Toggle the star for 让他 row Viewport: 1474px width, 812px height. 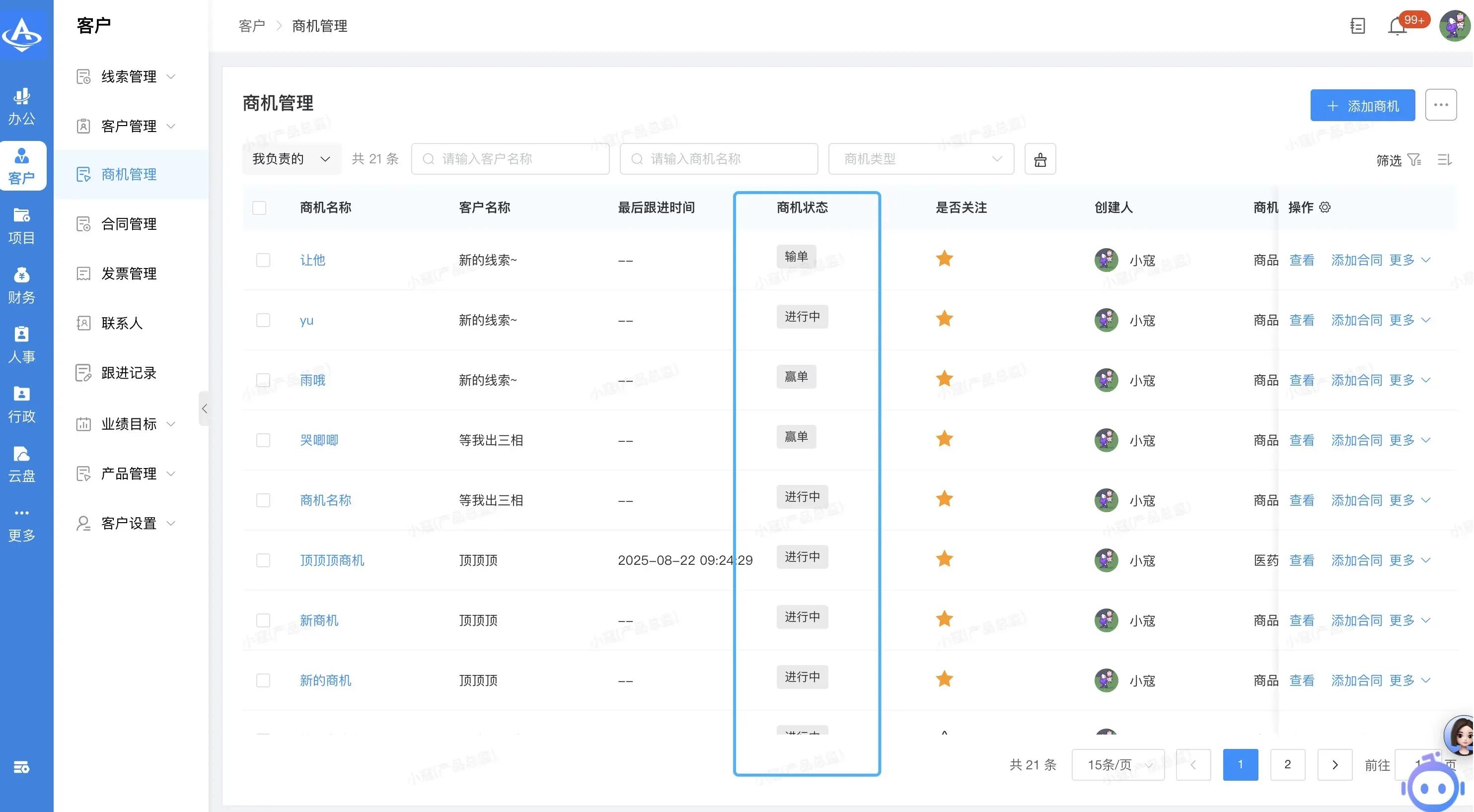pos(944,259)
